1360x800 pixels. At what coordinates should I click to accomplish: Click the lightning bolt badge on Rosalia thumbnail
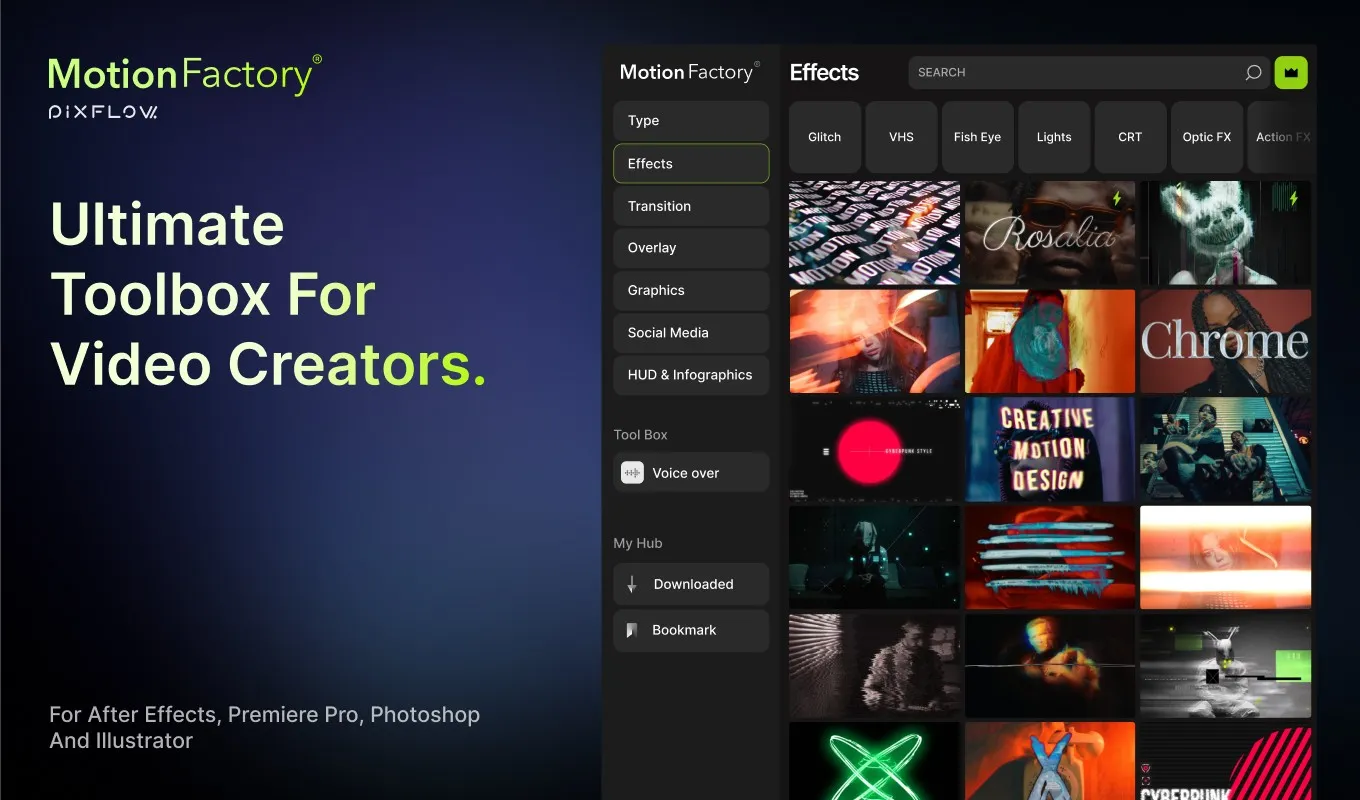pos(1117,199)
